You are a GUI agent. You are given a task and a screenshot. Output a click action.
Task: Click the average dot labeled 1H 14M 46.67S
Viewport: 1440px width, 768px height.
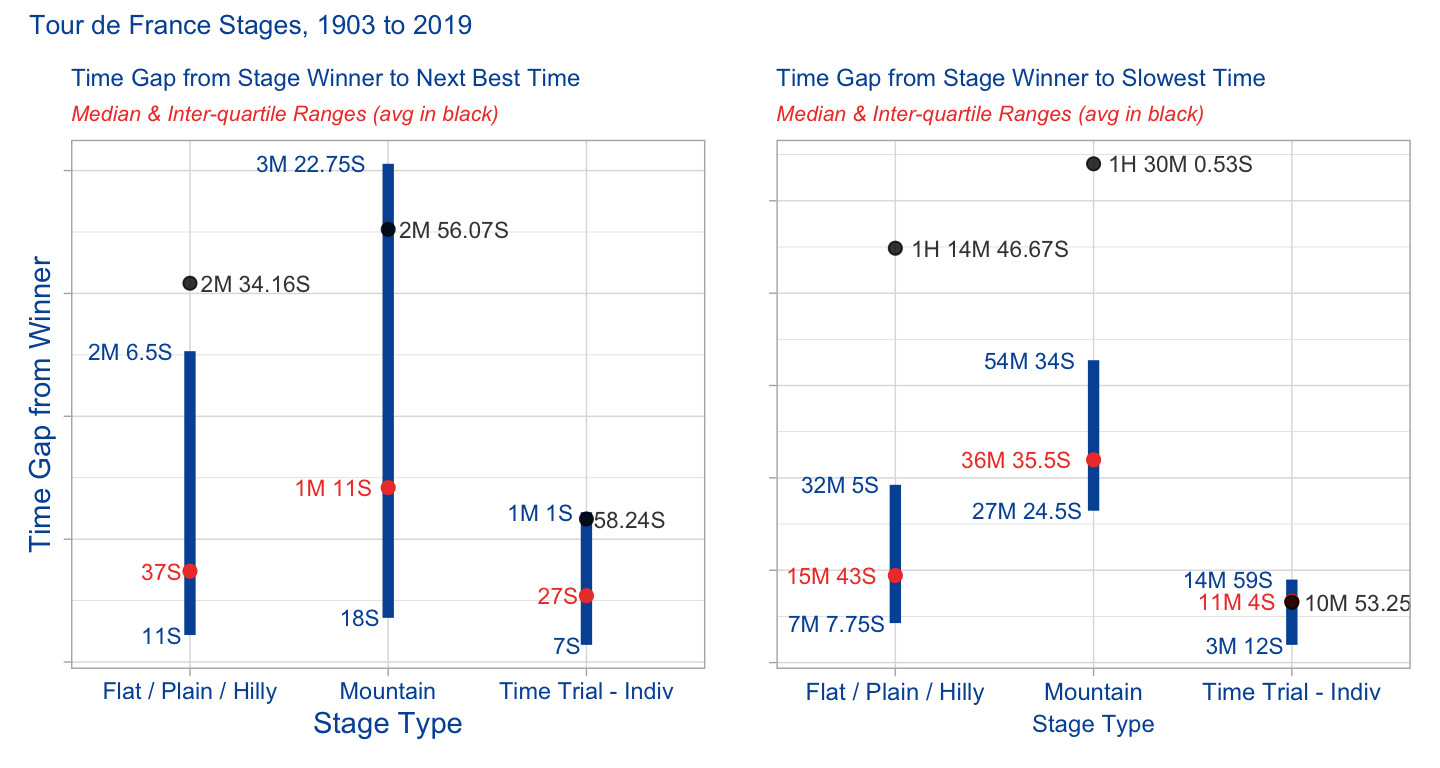coord(895,248)
